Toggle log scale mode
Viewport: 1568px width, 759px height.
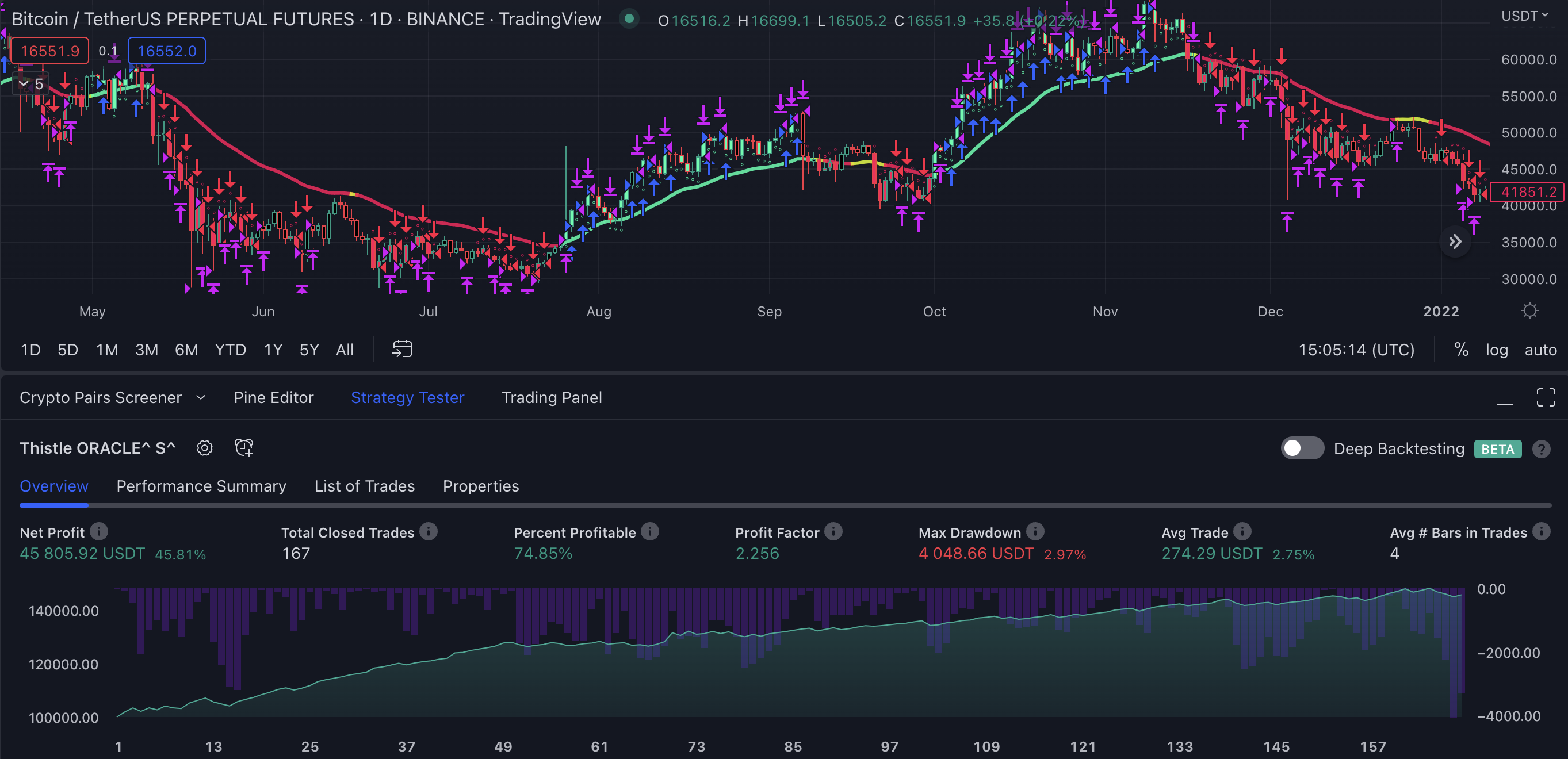pyautogui.click(x=1497, y=350)
